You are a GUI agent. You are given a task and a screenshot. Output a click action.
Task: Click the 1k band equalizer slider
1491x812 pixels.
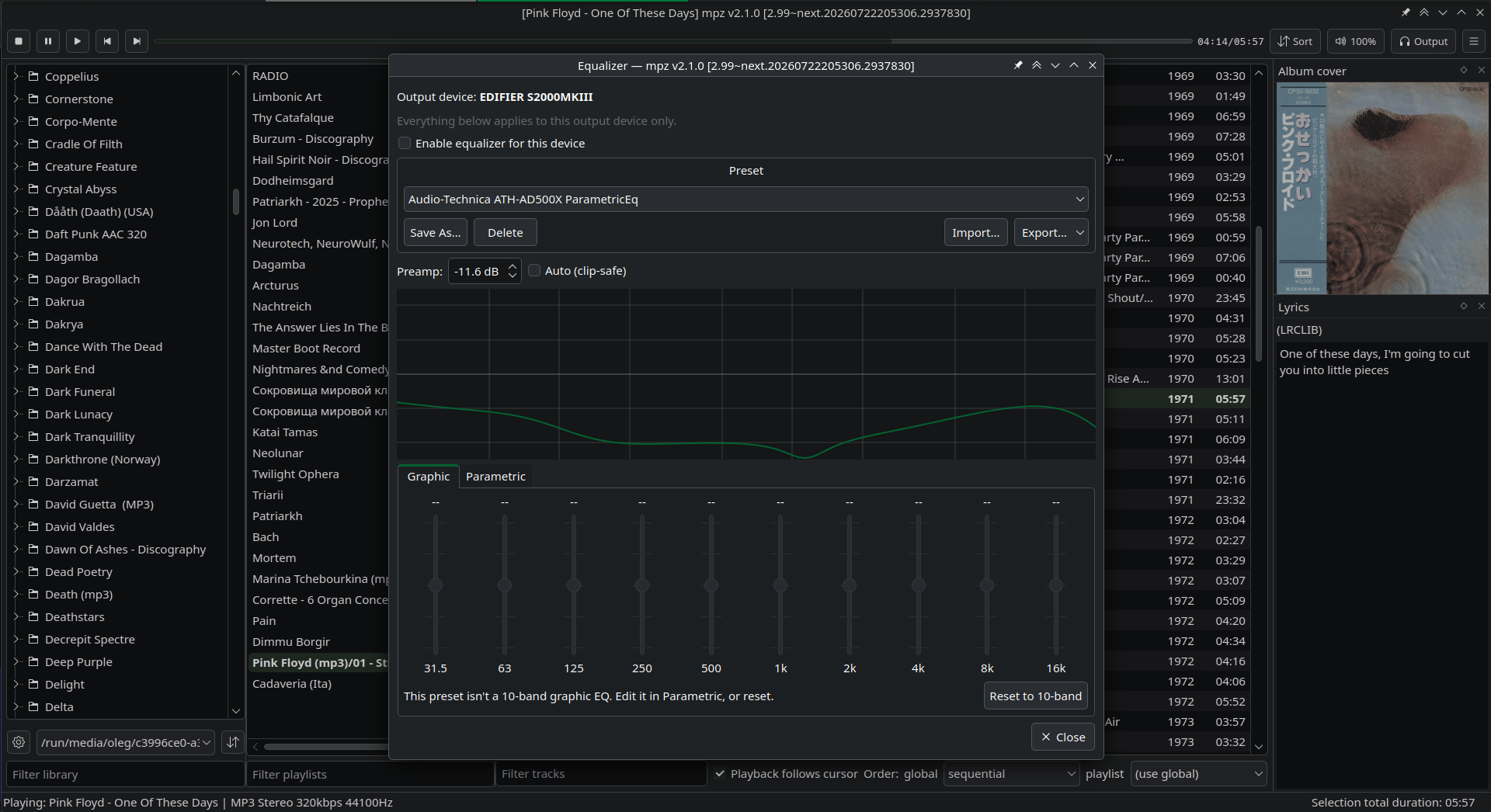pyautogui.click(x=780, y=585)
